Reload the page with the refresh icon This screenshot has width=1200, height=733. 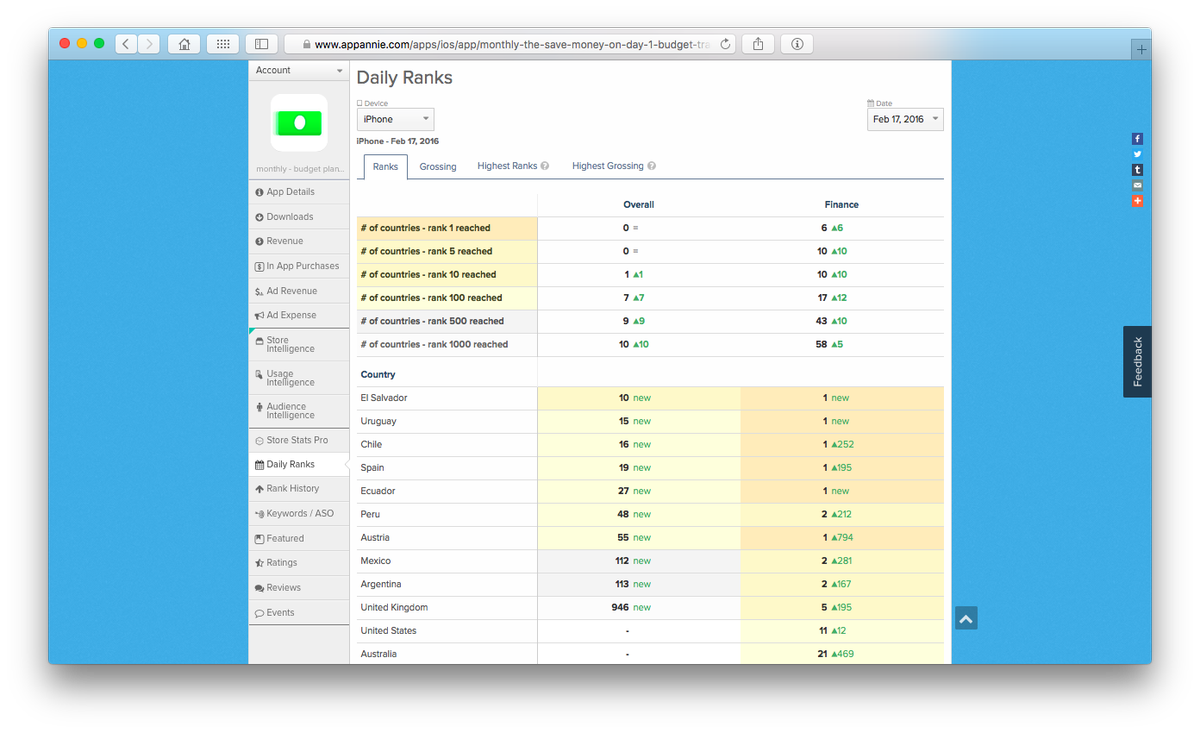[725, 44]
